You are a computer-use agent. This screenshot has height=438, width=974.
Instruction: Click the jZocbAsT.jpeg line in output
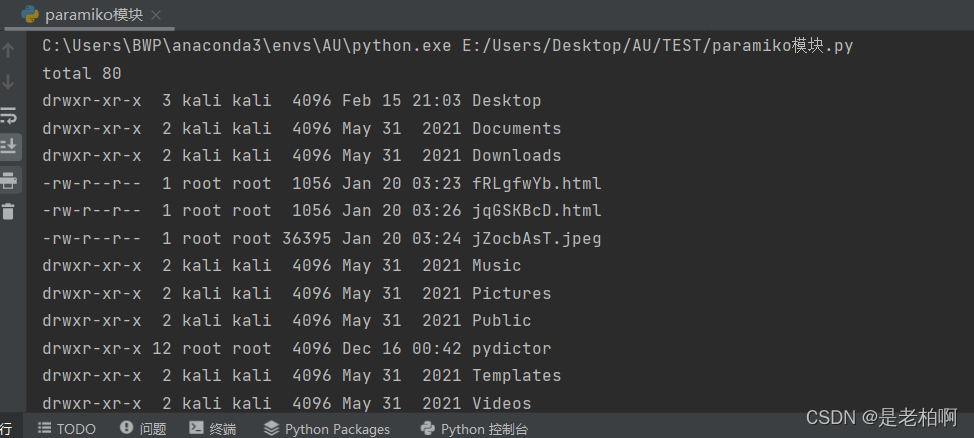[322, 239]
